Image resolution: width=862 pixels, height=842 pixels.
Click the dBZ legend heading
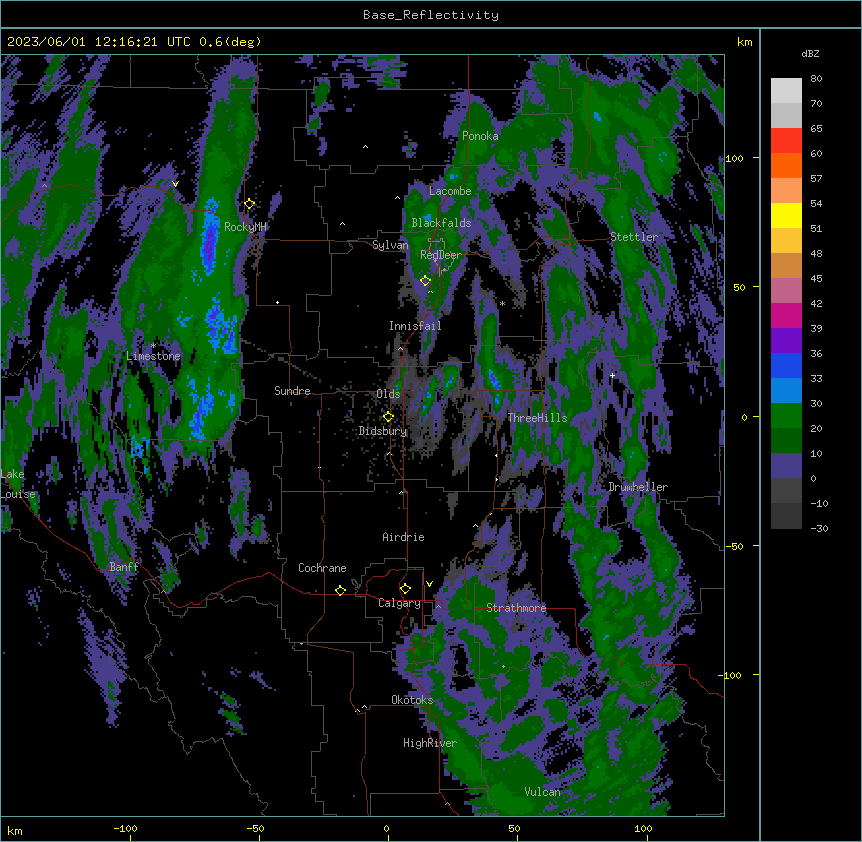(x=810, y=54)
